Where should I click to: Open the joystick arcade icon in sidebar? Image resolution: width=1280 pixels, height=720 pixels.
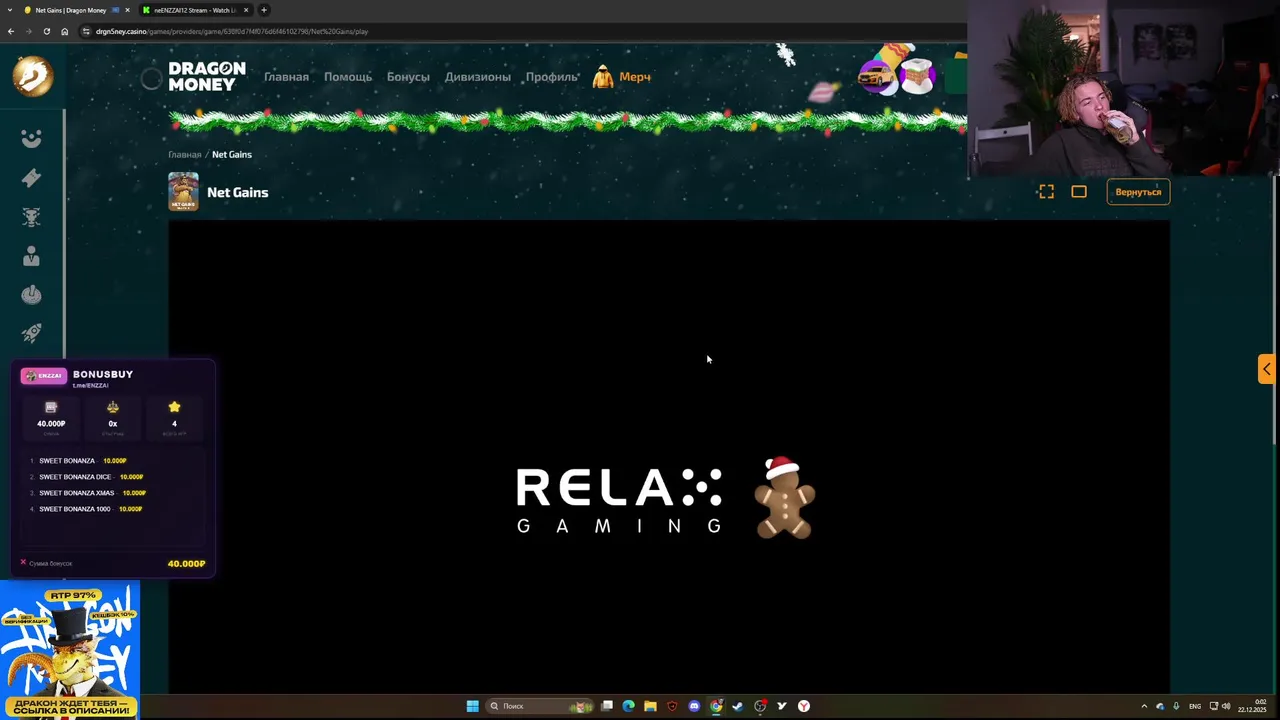[x=31, y=295]
